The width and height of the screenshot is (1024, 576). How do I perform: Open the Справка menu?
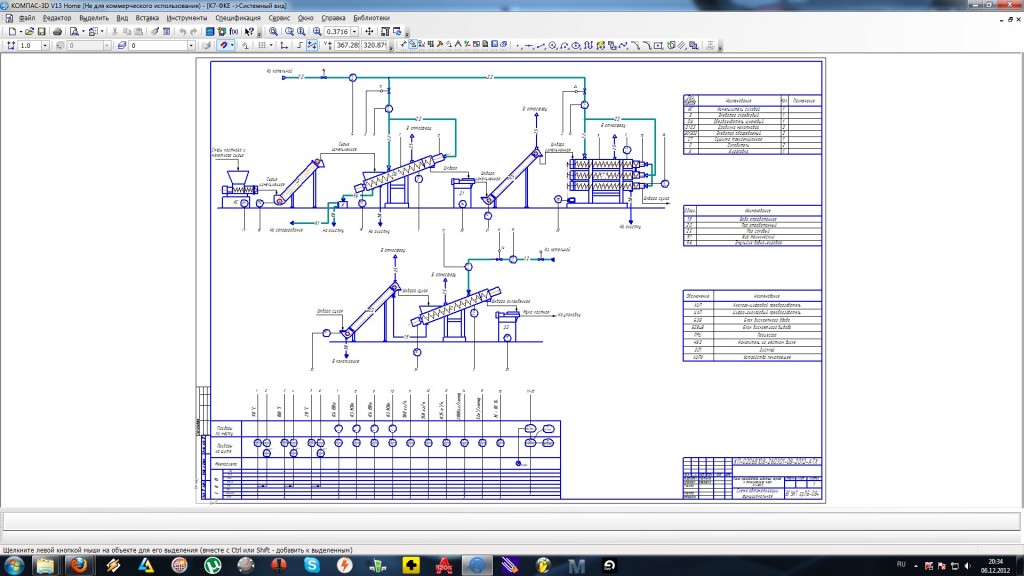[x=333, y=18]
